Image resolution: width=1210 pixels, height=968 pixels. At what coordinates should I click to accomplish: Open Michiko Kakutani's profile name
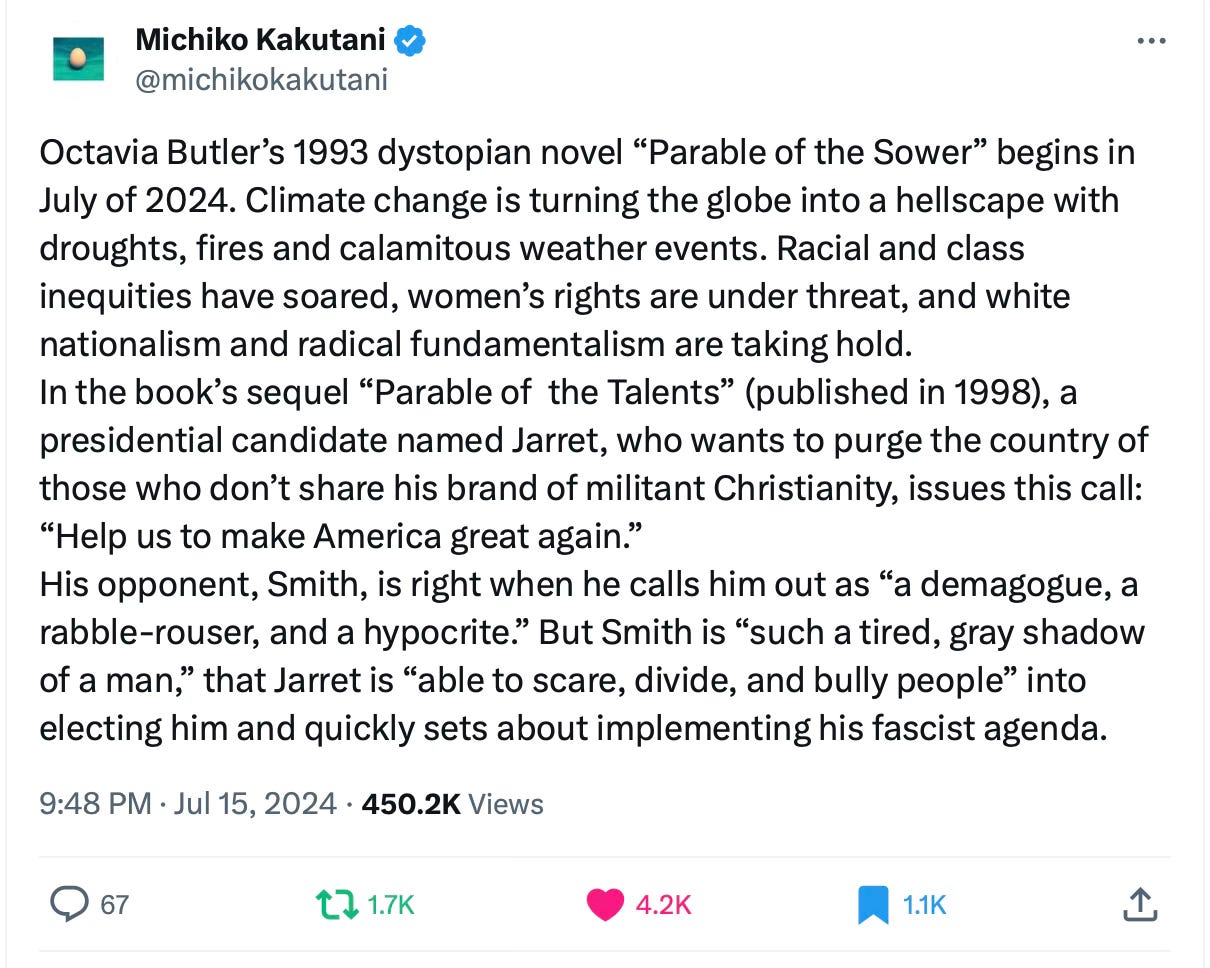pos(262,40)
